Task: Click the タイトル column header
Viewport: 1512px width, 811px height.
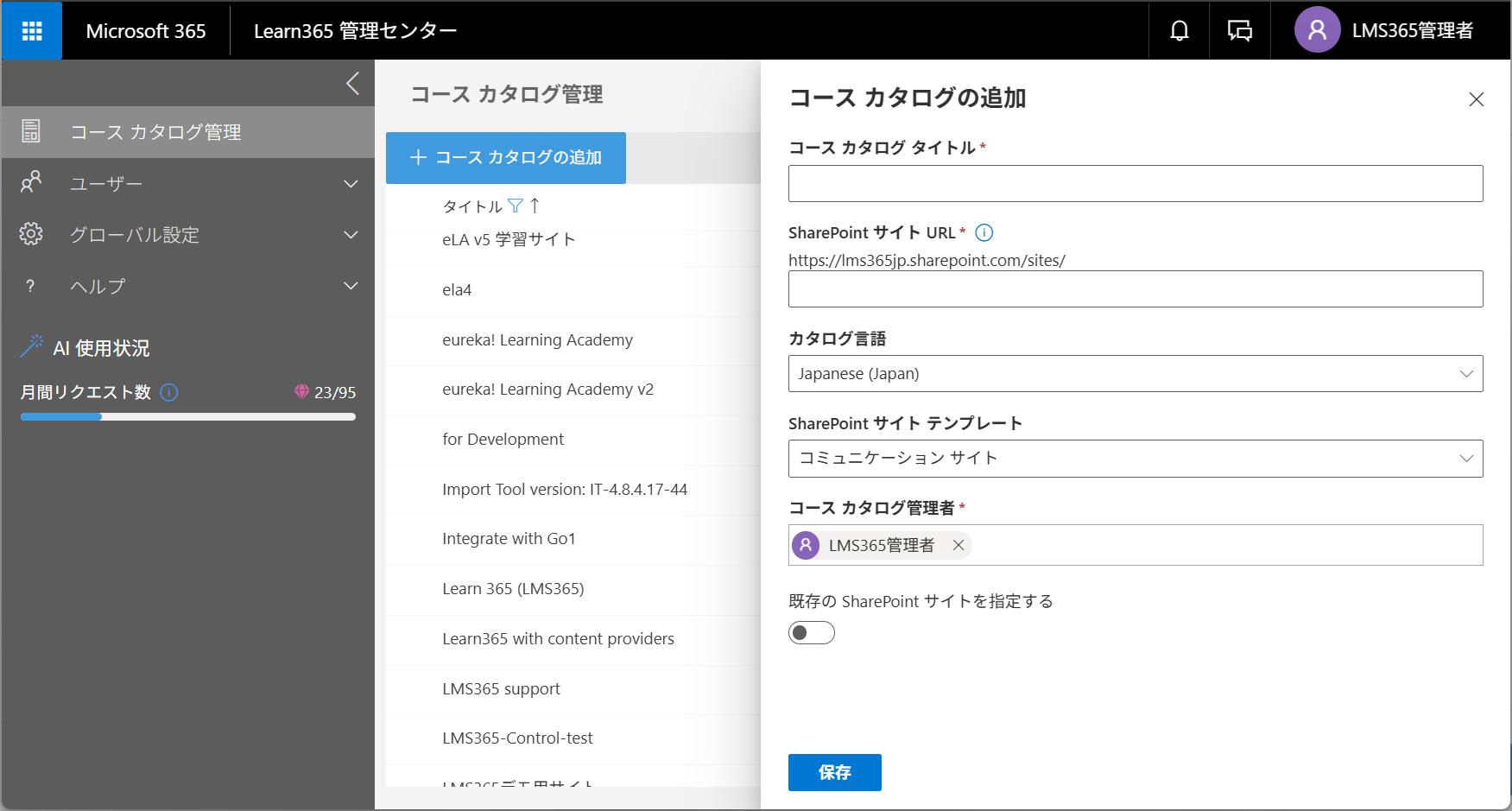Action: point(472,206)
